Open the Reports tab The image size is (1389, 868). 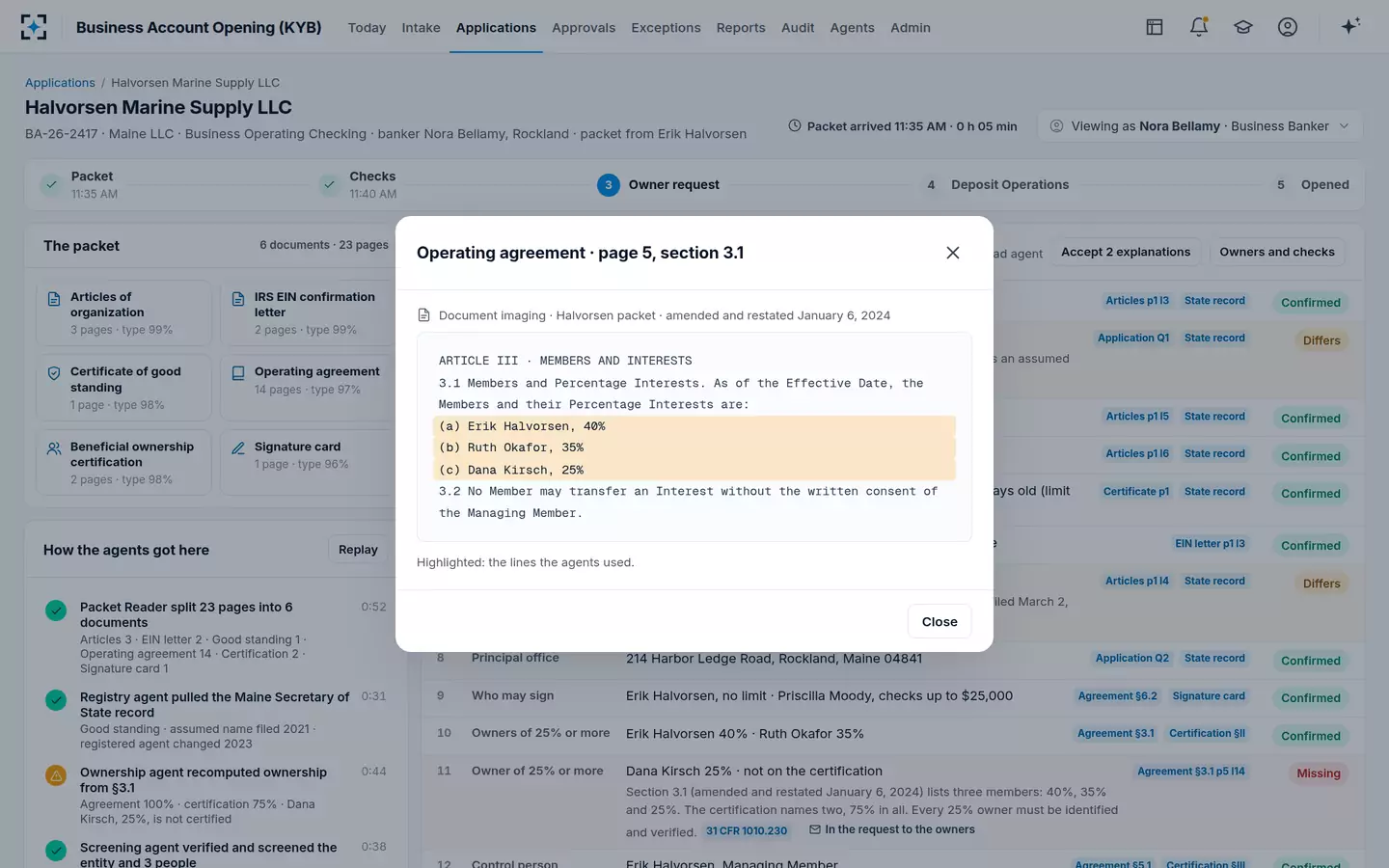pyautogui.click(x=741, y=28)
